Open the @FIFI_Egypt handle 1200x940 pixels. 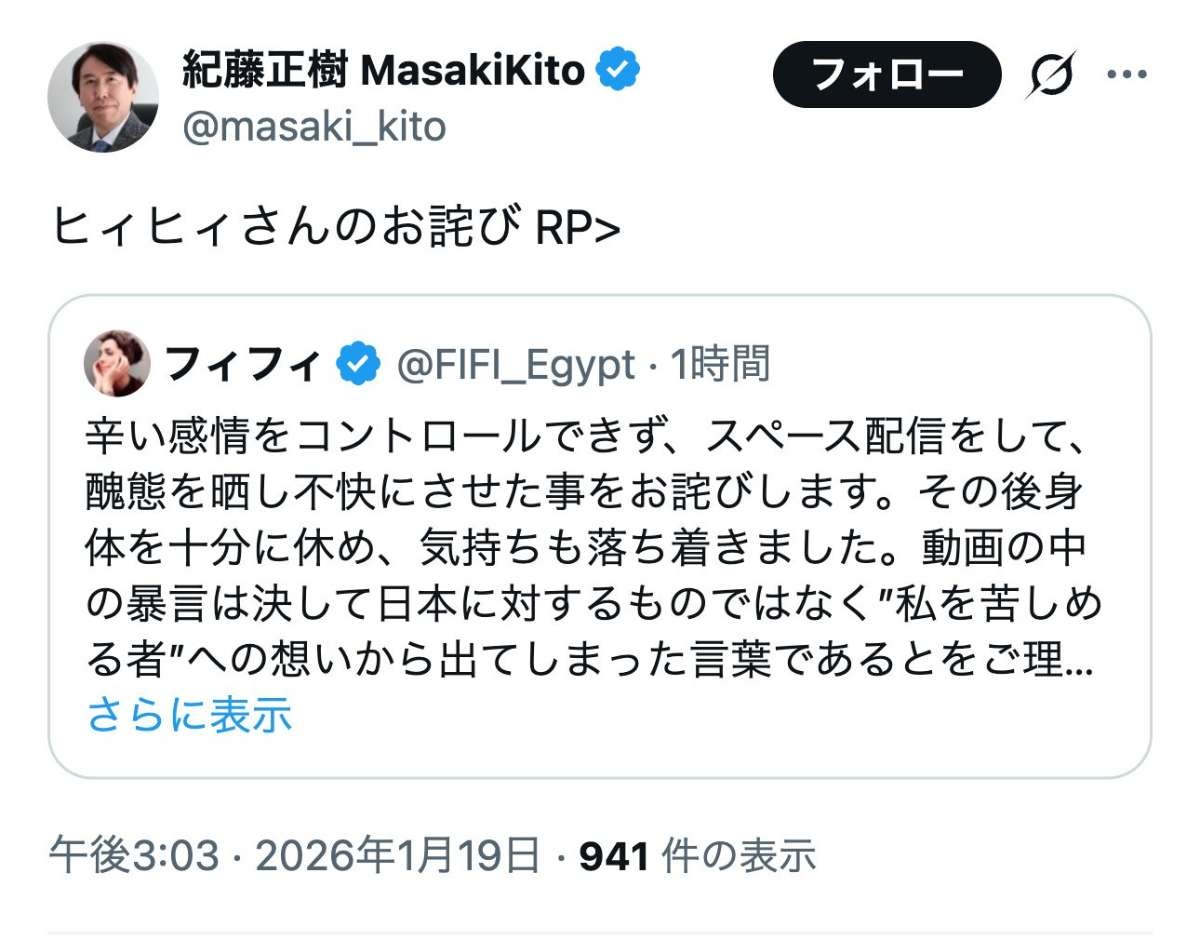point(515,366)
